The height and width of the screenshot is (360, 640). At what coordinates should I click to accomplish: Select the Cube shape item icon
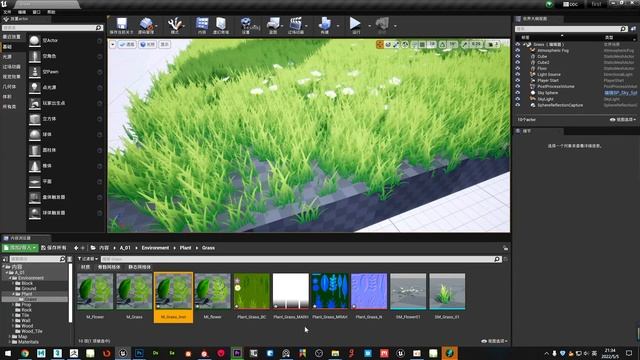[x=35, y=119]
